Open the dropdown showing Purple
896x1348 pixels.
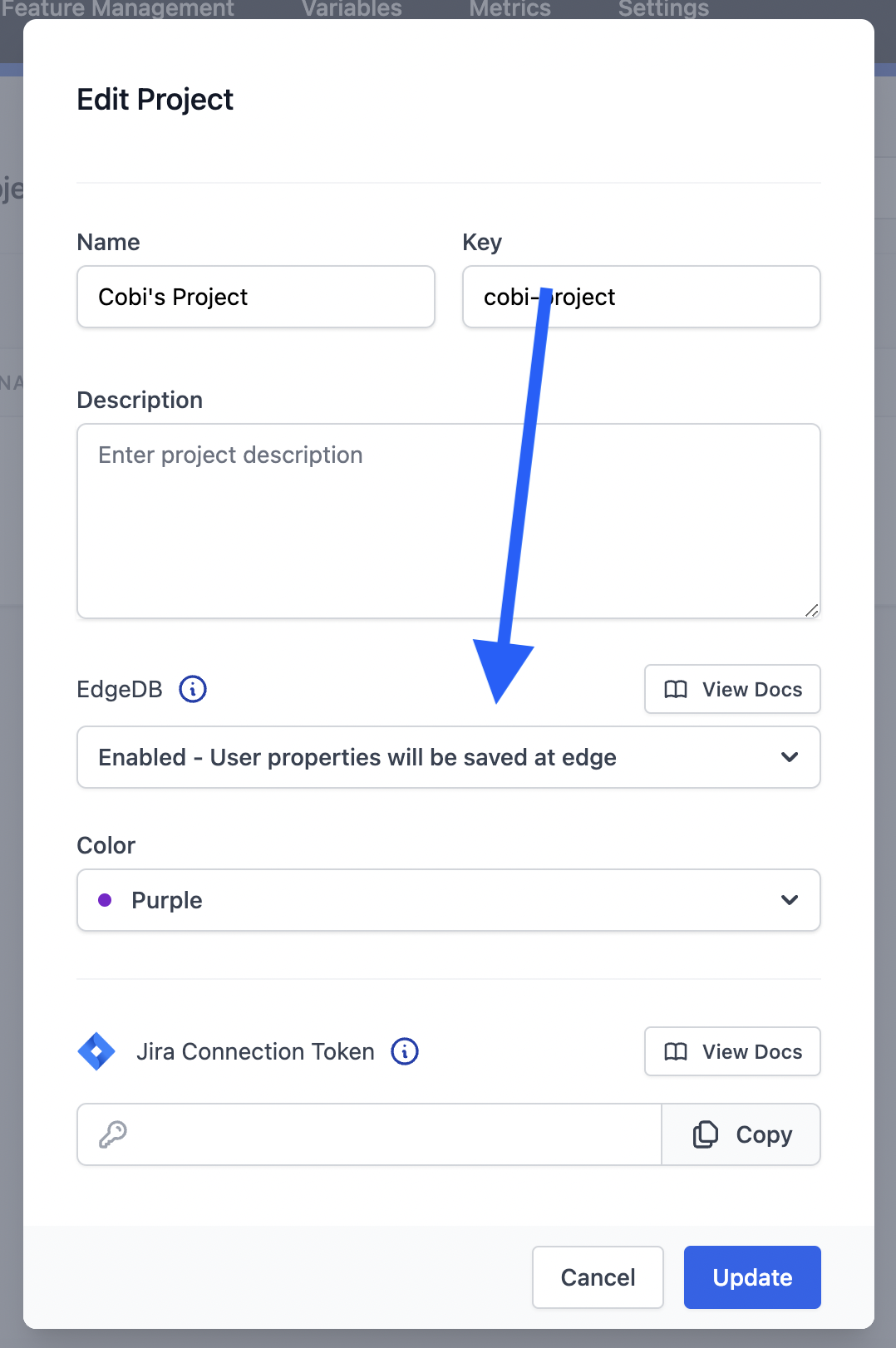pyautogui.click(x=449, y=899)
